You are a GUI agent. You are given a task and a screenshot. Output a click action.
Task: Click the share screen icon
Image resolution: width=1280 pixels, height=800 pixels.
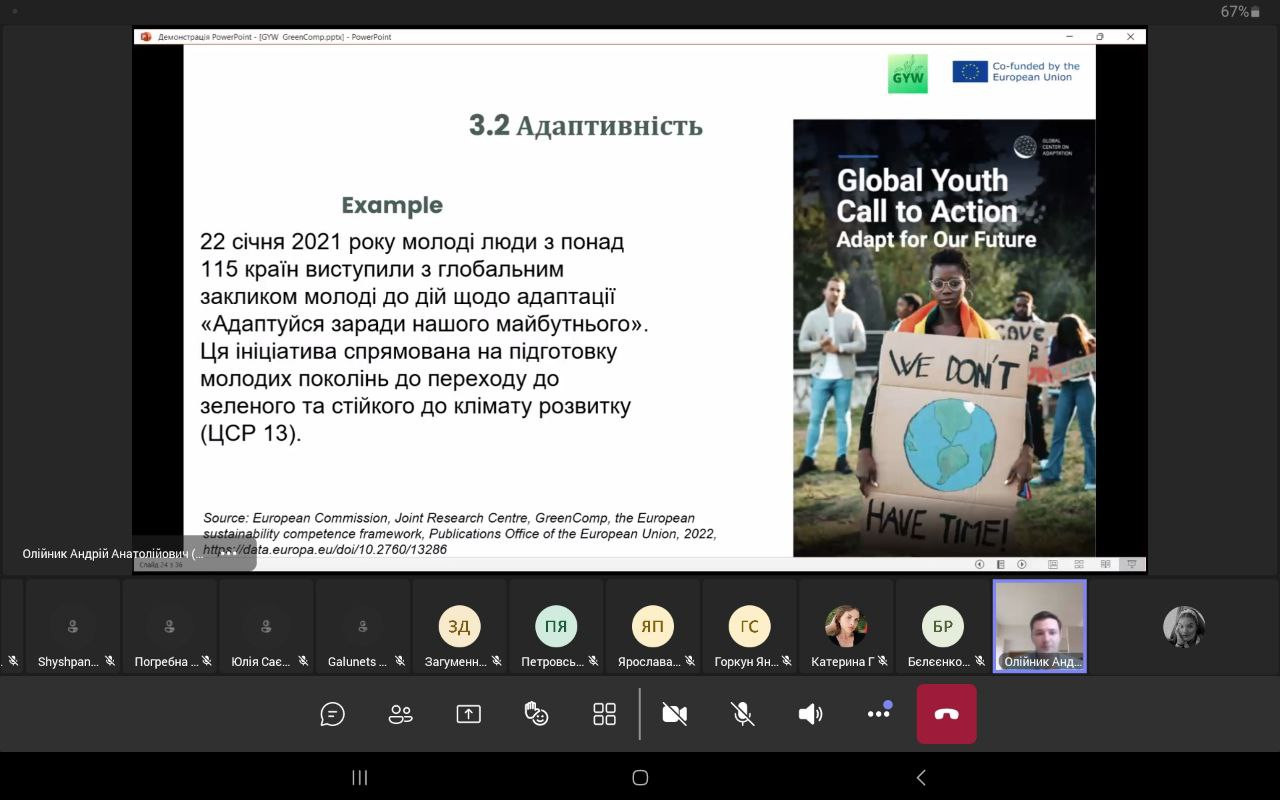coord(468,714)
